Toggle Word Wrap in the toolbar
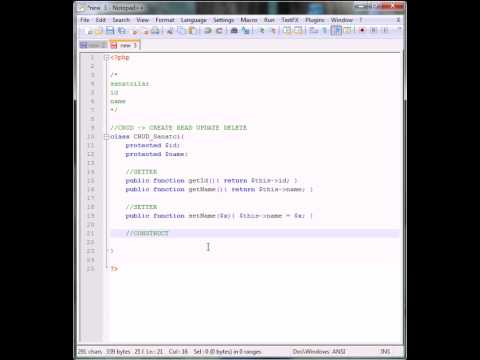 314,31
